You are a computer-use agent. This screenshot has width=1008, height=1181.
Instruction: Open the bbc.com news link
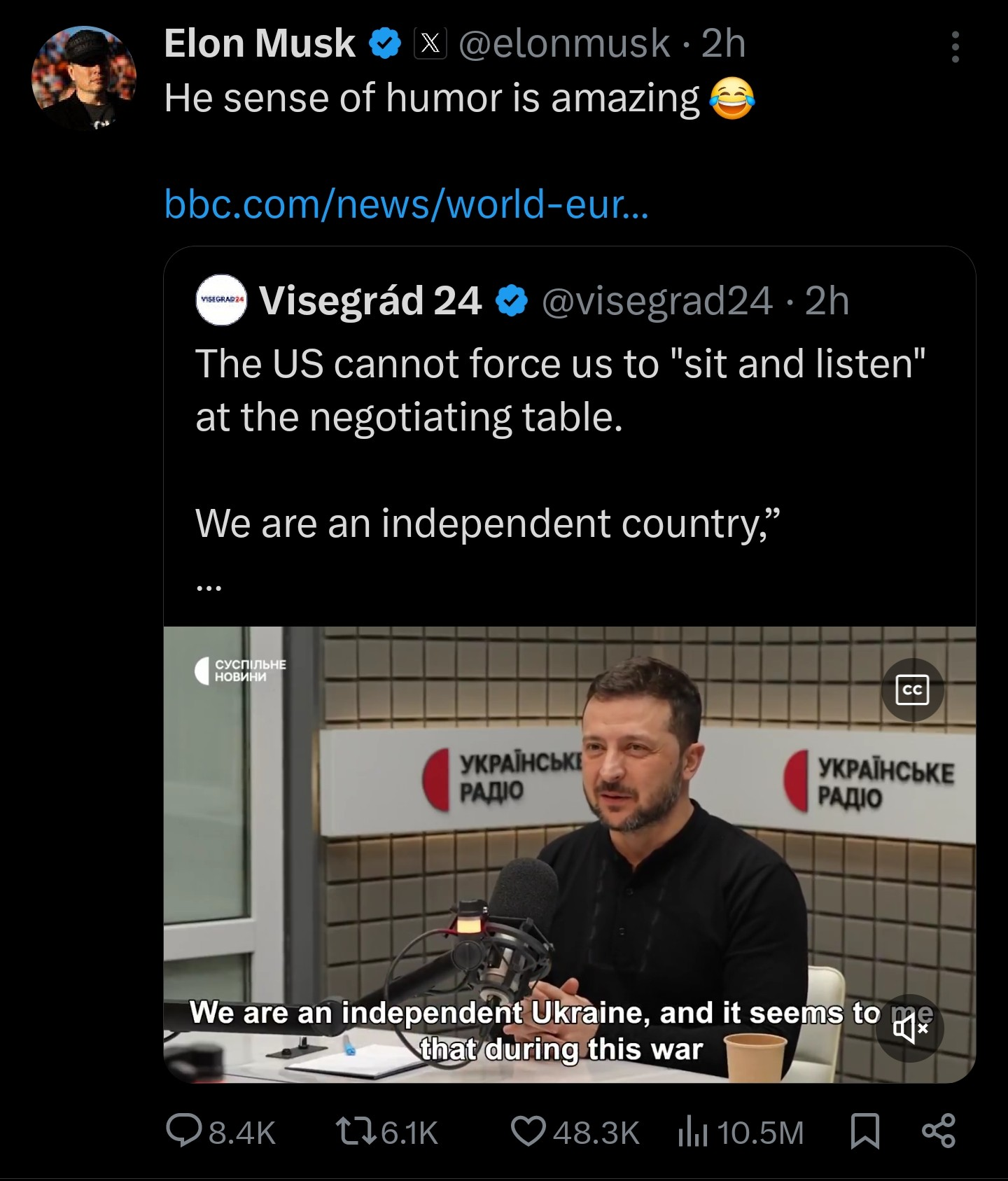pyautogui.click(x=406, y=204)
